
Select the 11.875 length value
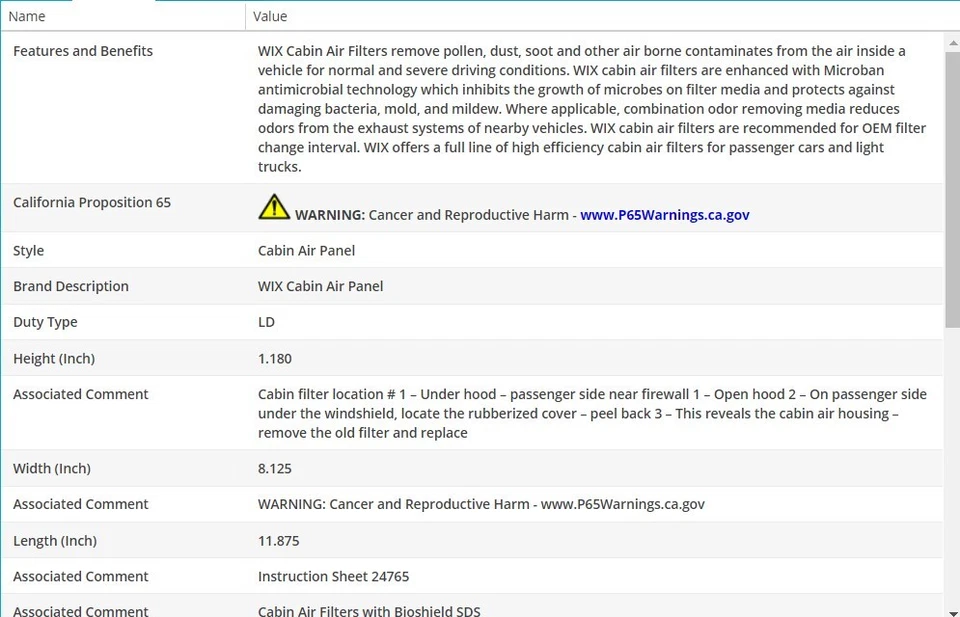click(x=279, y=541)
